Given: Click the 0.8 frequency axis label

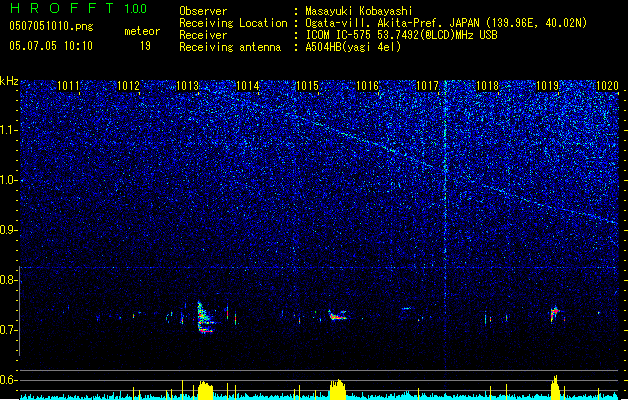Looking at the screenshot, I should point(8,280).
